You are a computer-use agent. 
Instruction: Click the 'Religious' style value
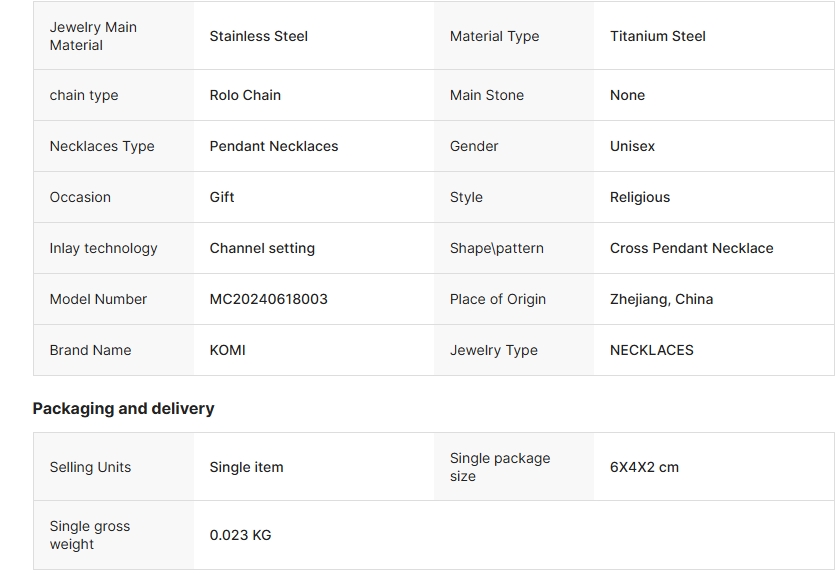[x=640, y=197]
